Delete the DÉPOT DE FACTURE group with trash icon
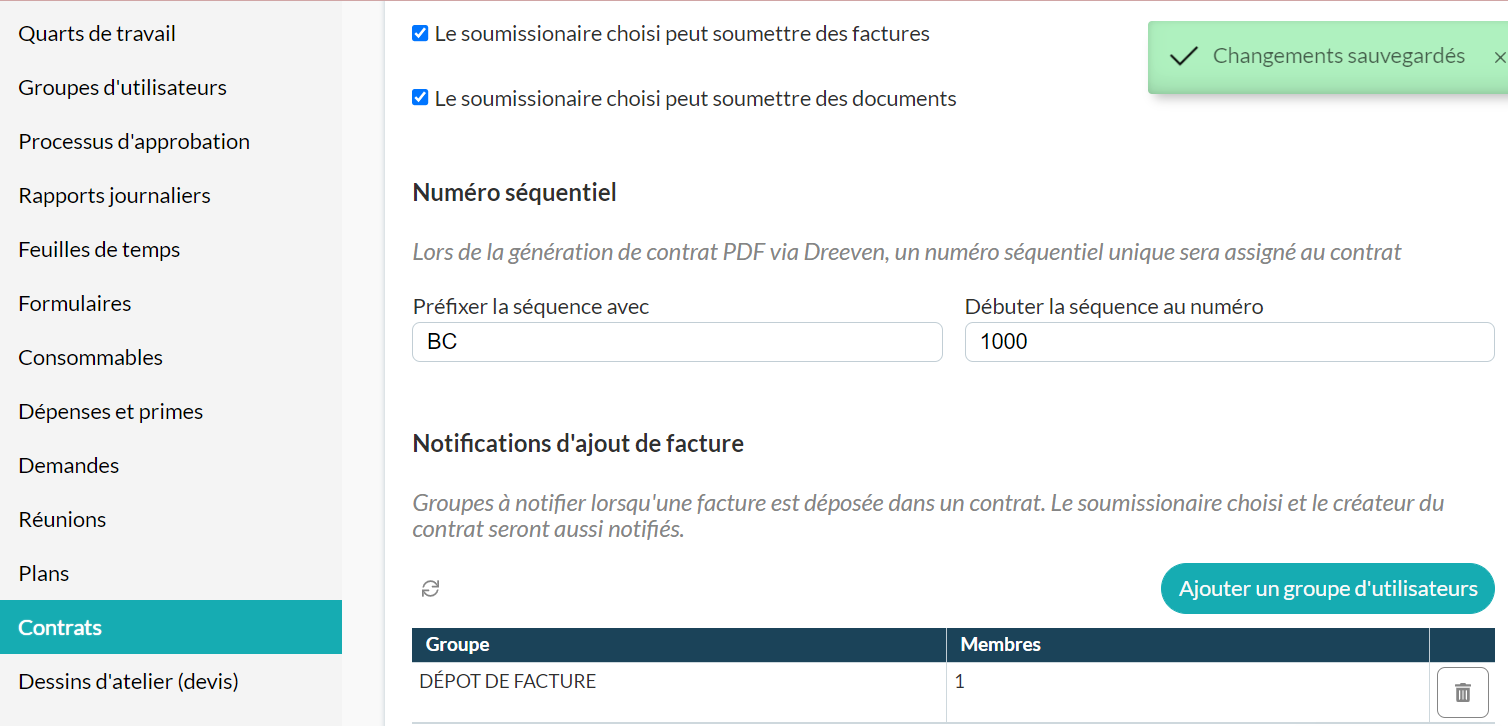This screenshot has width=1508, height=726. click(x=1463, y=692)
